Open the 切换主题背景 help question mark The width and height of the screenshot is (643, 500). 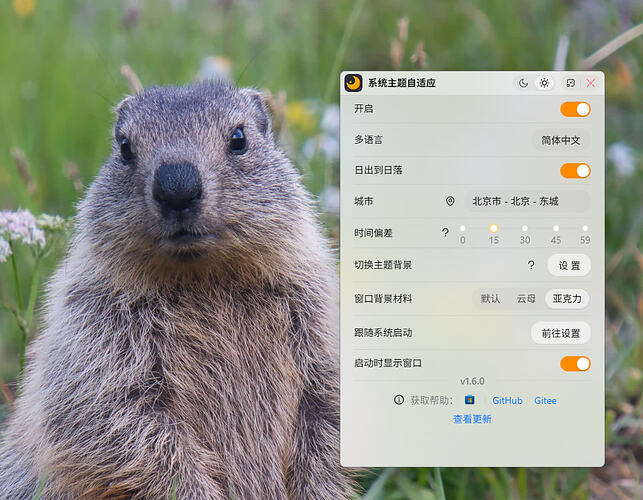pyautogui.click(x=531, y=265)
